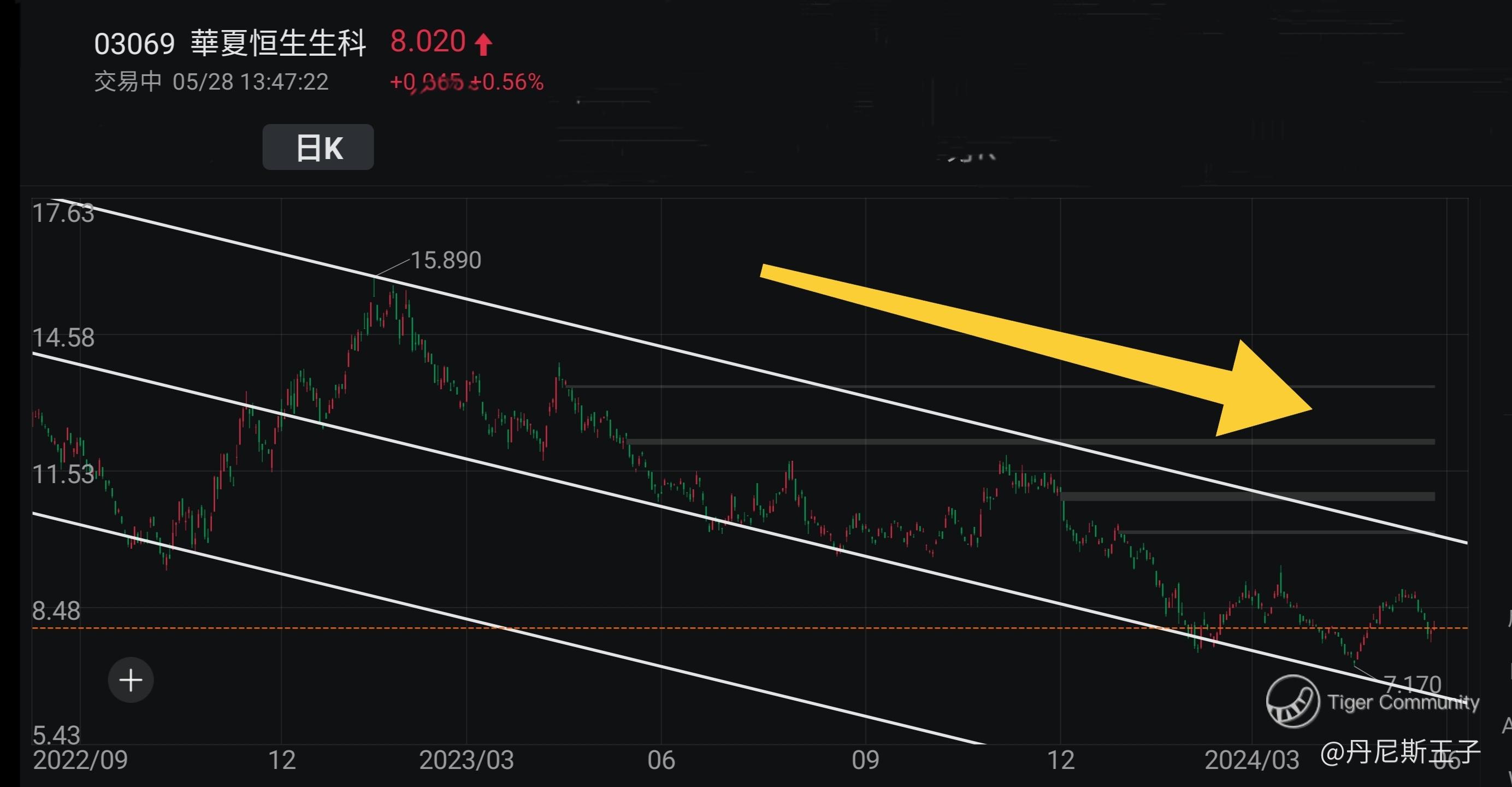
Task: Click the current price 8.020
Action: pyautogui.click(x=428, y=42)
